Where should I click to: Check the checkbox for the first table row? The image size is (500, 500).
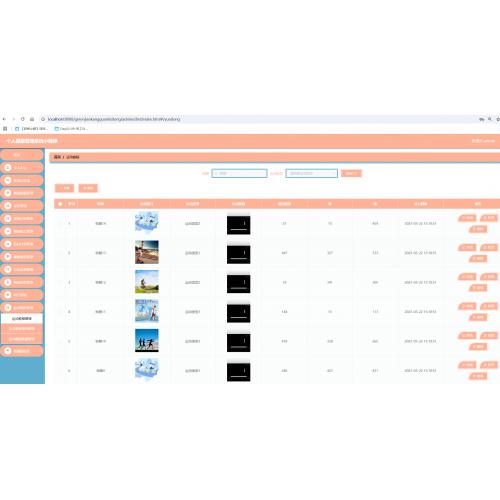60,223
